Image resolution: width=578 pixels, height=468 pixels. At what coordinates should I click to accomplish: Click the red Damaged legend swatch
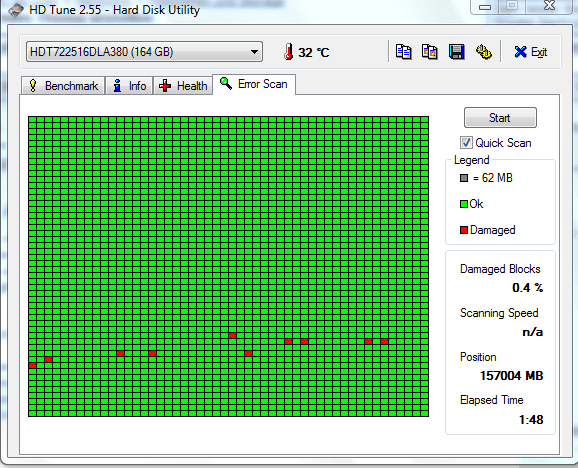point(464,230)
